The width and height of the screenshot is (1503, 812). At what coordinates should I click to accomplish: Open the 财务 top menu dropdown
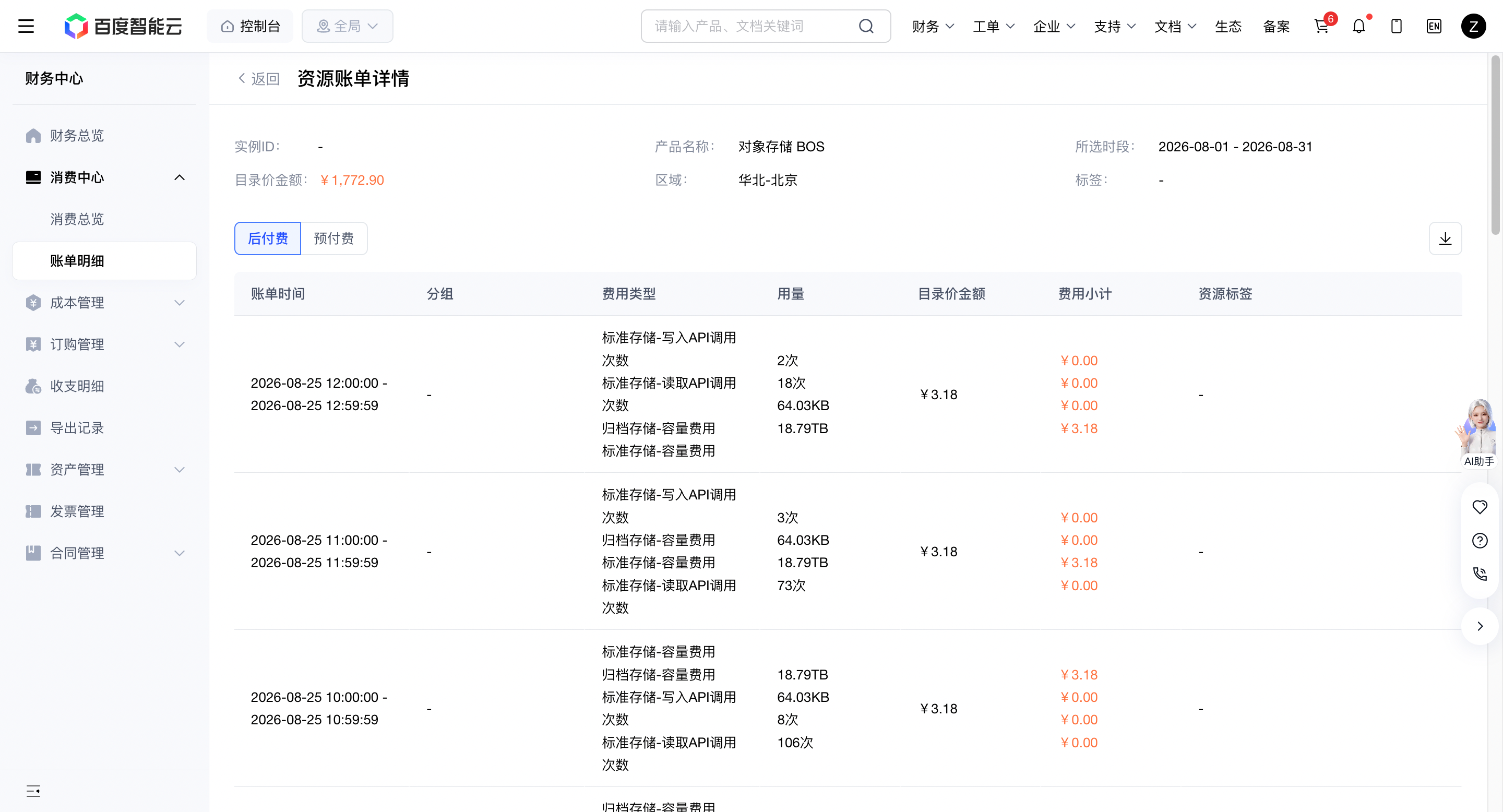(933, 26)
